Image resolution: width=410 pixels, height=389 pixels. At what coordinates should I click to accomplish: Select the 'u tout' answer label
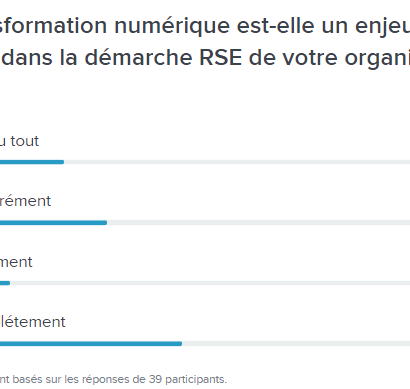coord(19,141)
